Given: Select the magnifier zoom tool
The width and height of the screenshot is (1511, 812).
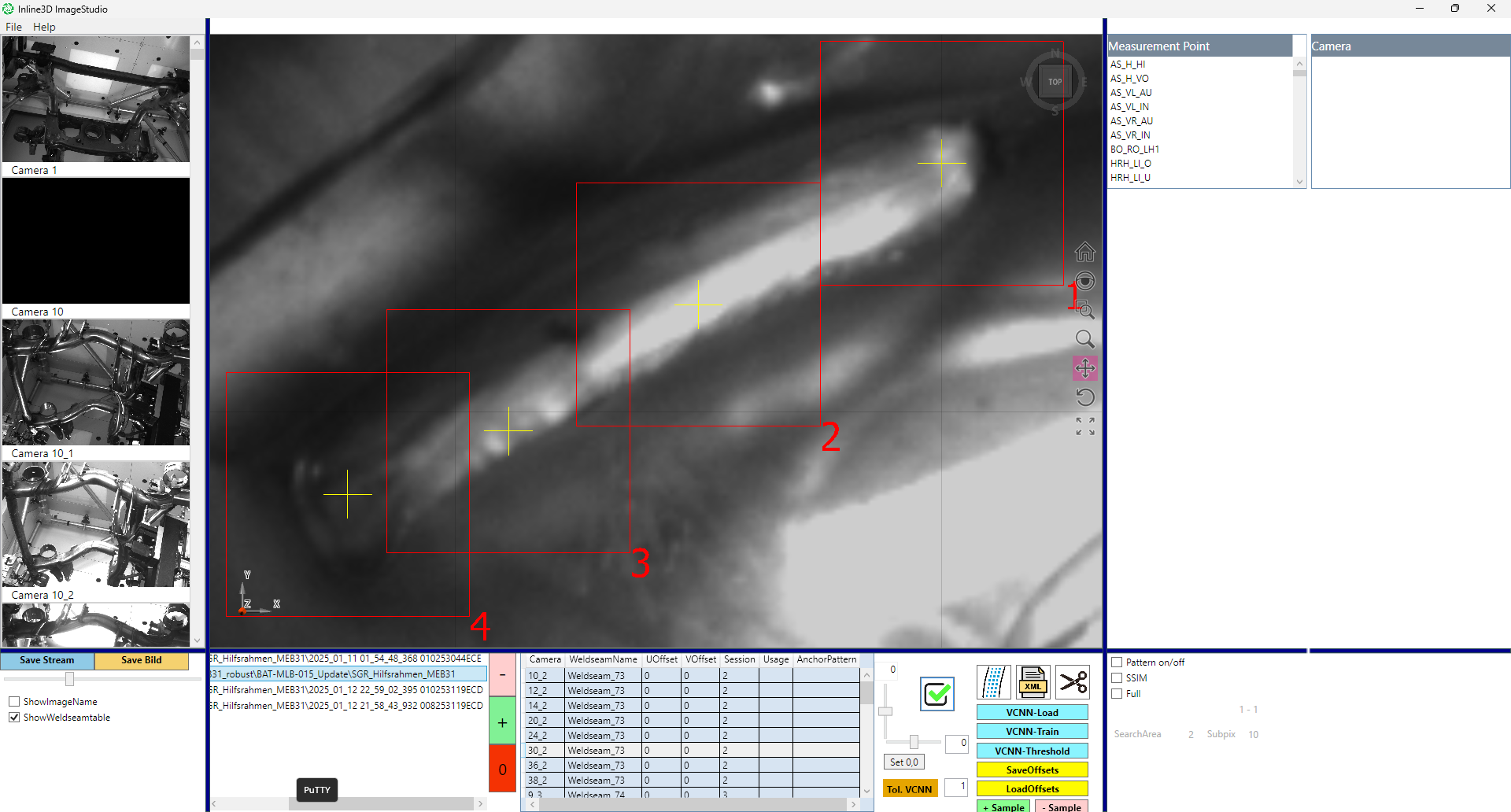Looking at the screenshot, I should tap(1085, 339).
